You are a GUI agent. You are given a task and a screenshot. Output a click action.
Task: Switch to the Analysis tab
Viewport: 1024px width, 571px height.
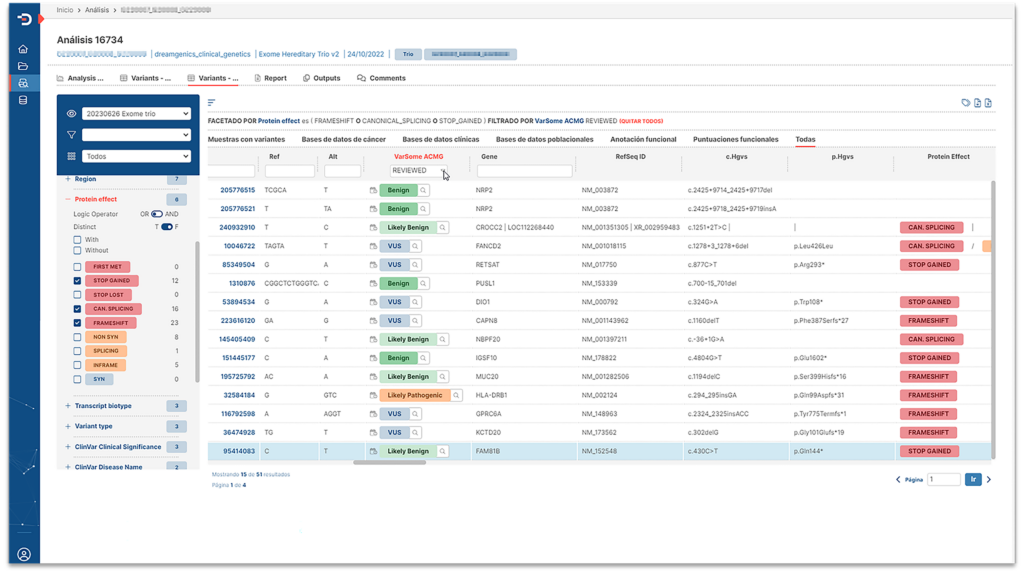(80, 78)
